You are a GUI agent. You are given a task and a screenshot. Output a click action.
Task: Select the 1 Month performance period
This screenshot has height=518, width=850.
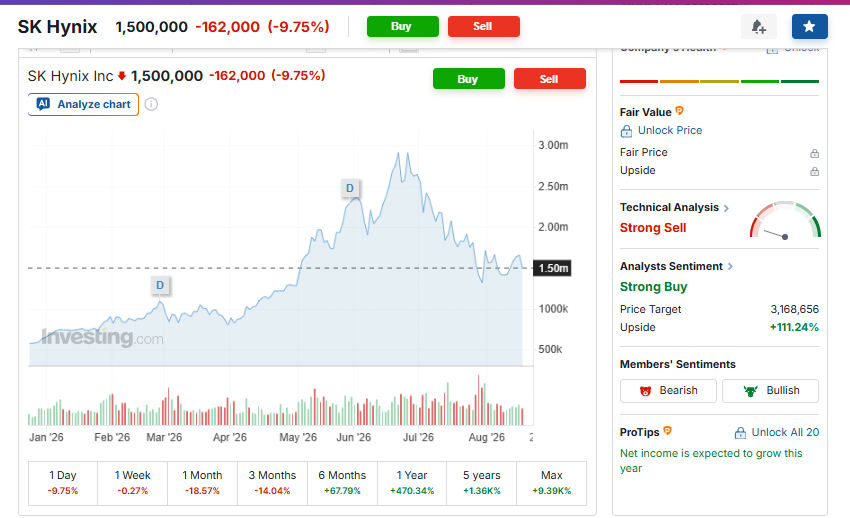202,483
